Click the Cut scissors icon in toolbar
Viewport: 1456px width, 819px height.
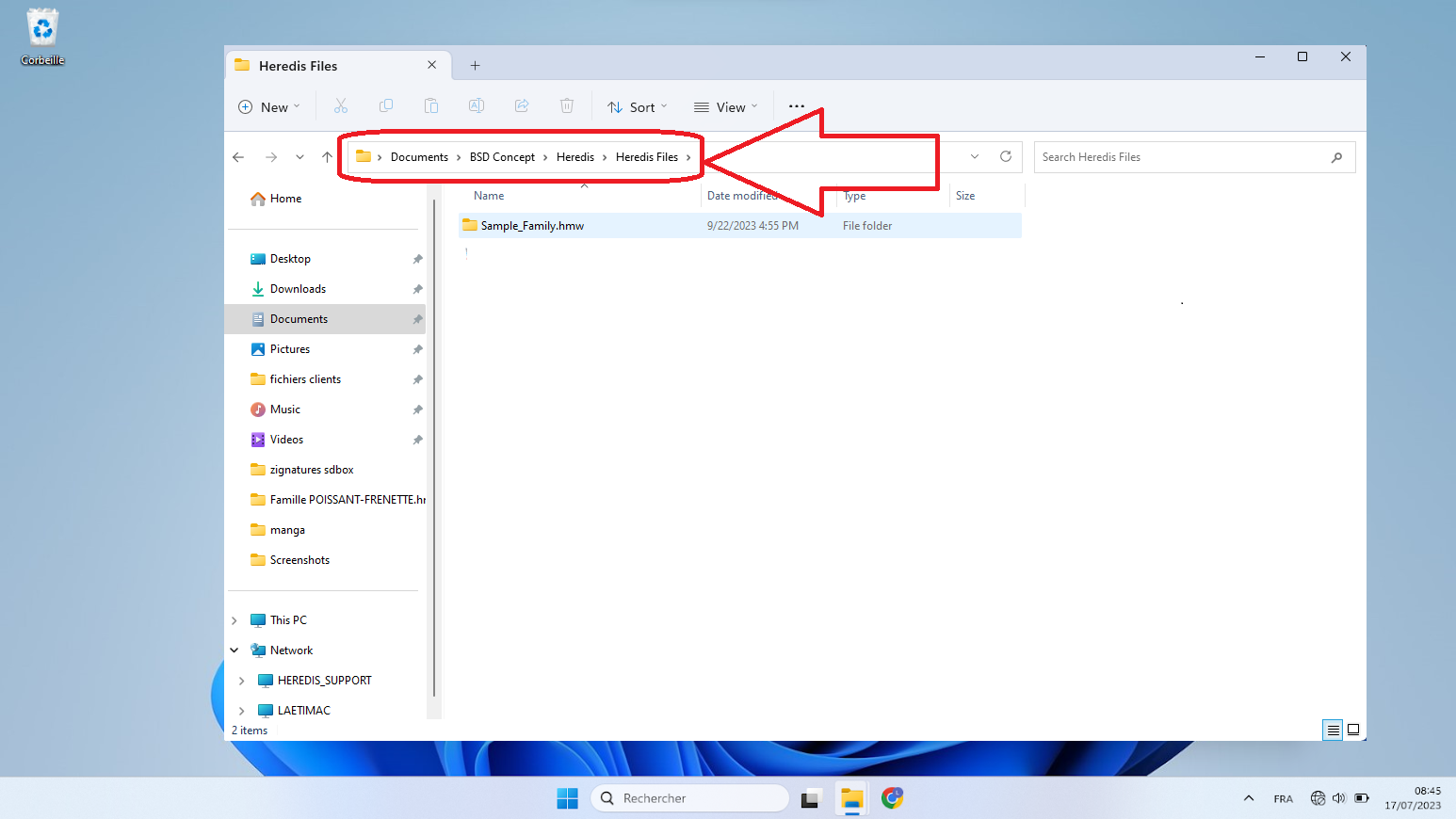pos(341,106)
